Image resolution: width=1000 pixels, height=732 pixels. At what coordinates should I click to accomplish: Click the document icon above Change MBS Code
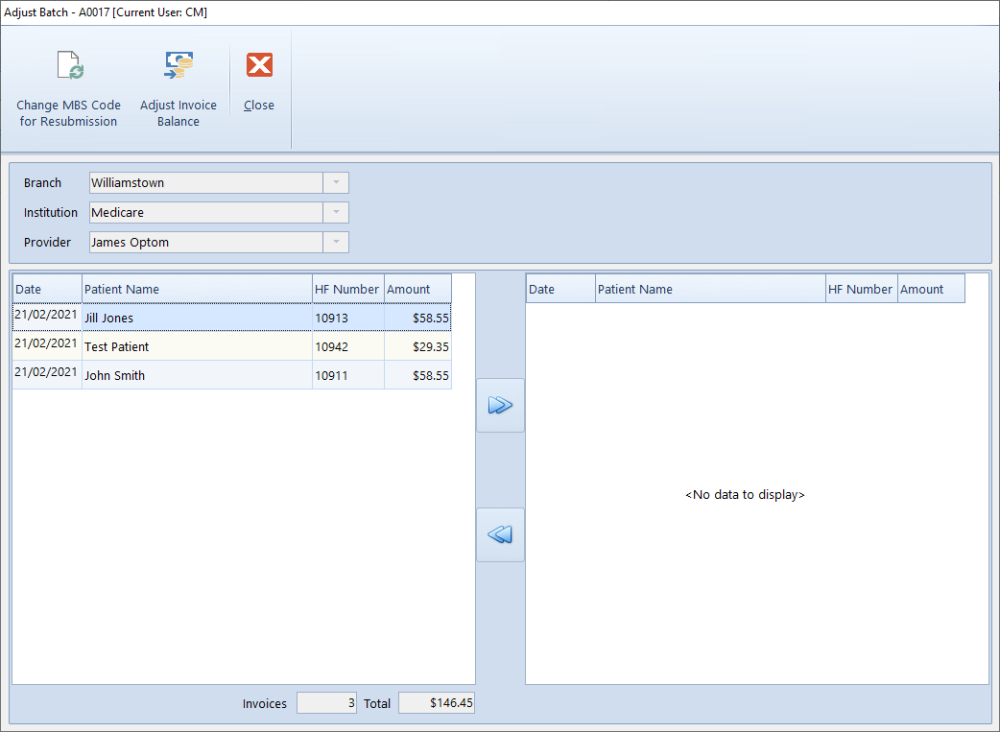coord(68,64)
